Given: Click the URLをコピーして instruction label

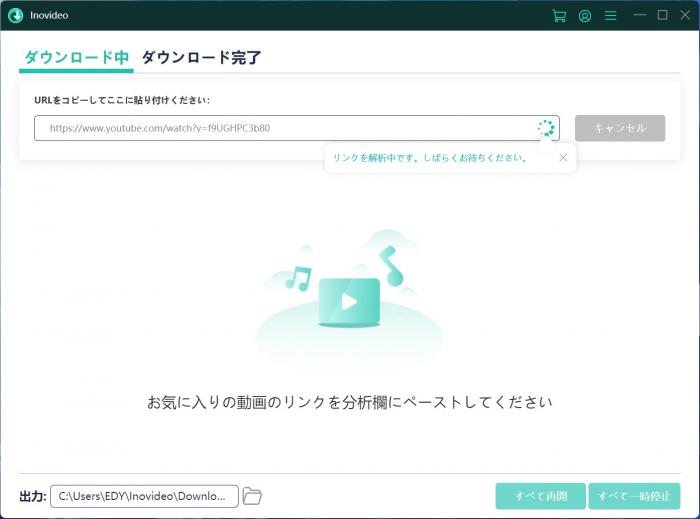Looking at the screenshot, I should pos(122,100).
